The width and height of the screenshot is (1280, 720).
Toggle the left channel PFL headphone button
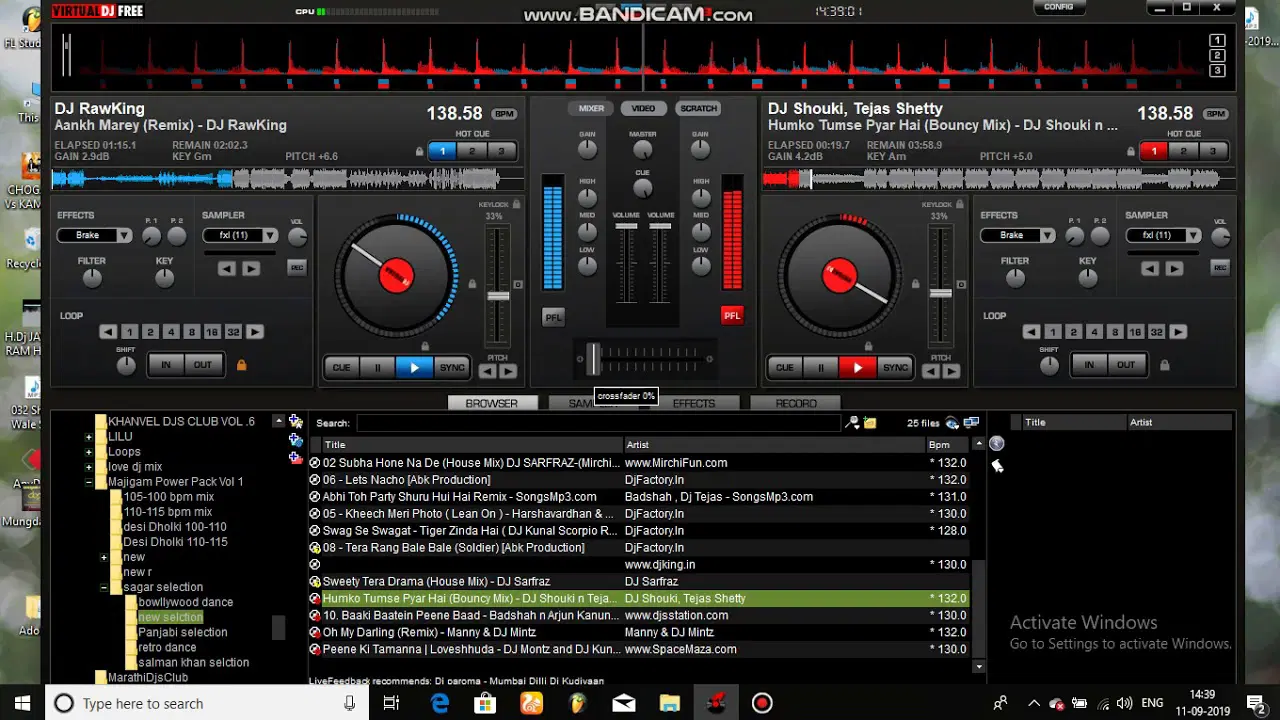click(553, 317)
